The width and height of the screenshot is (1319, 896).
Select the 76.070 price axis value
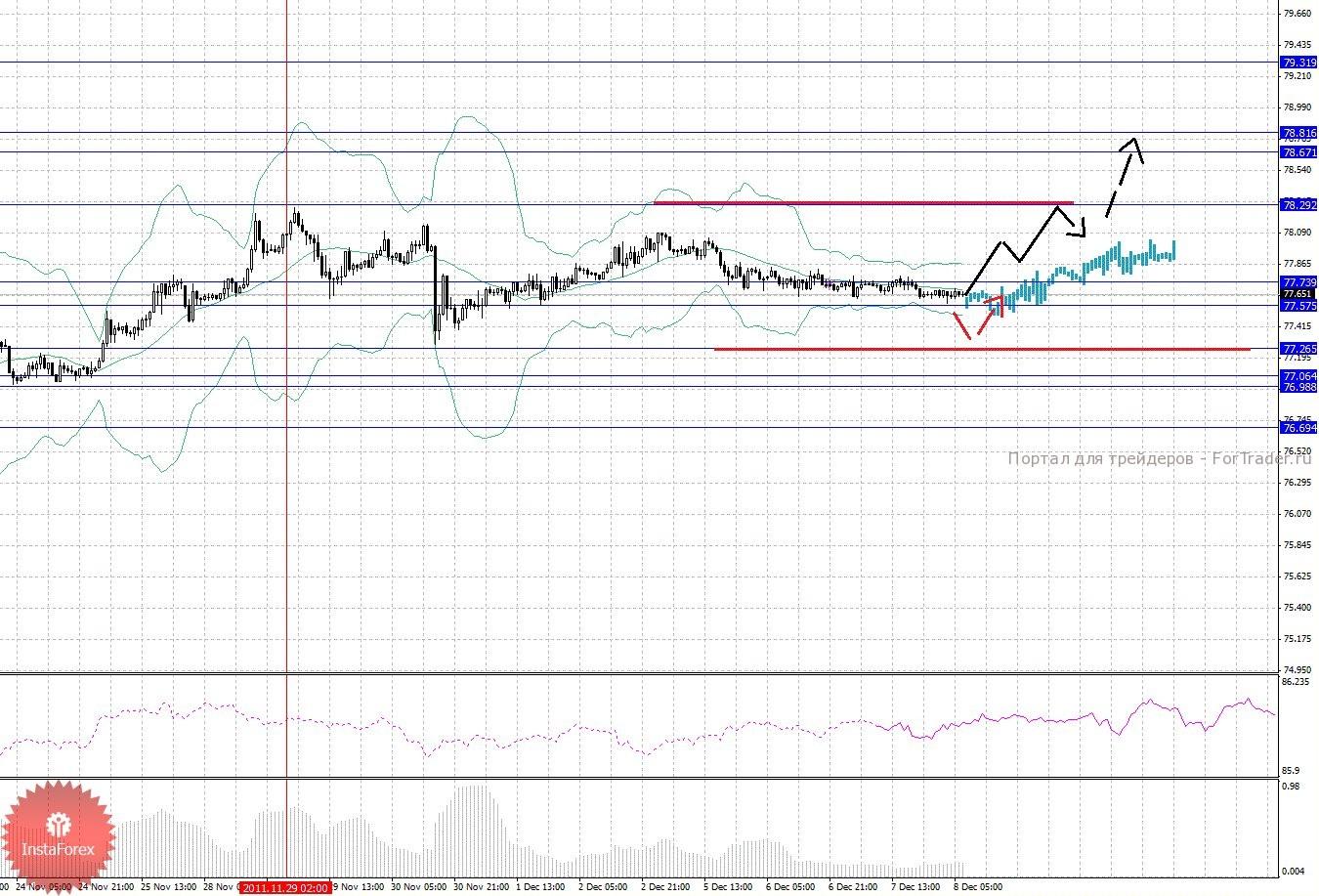coord(1298,514)
